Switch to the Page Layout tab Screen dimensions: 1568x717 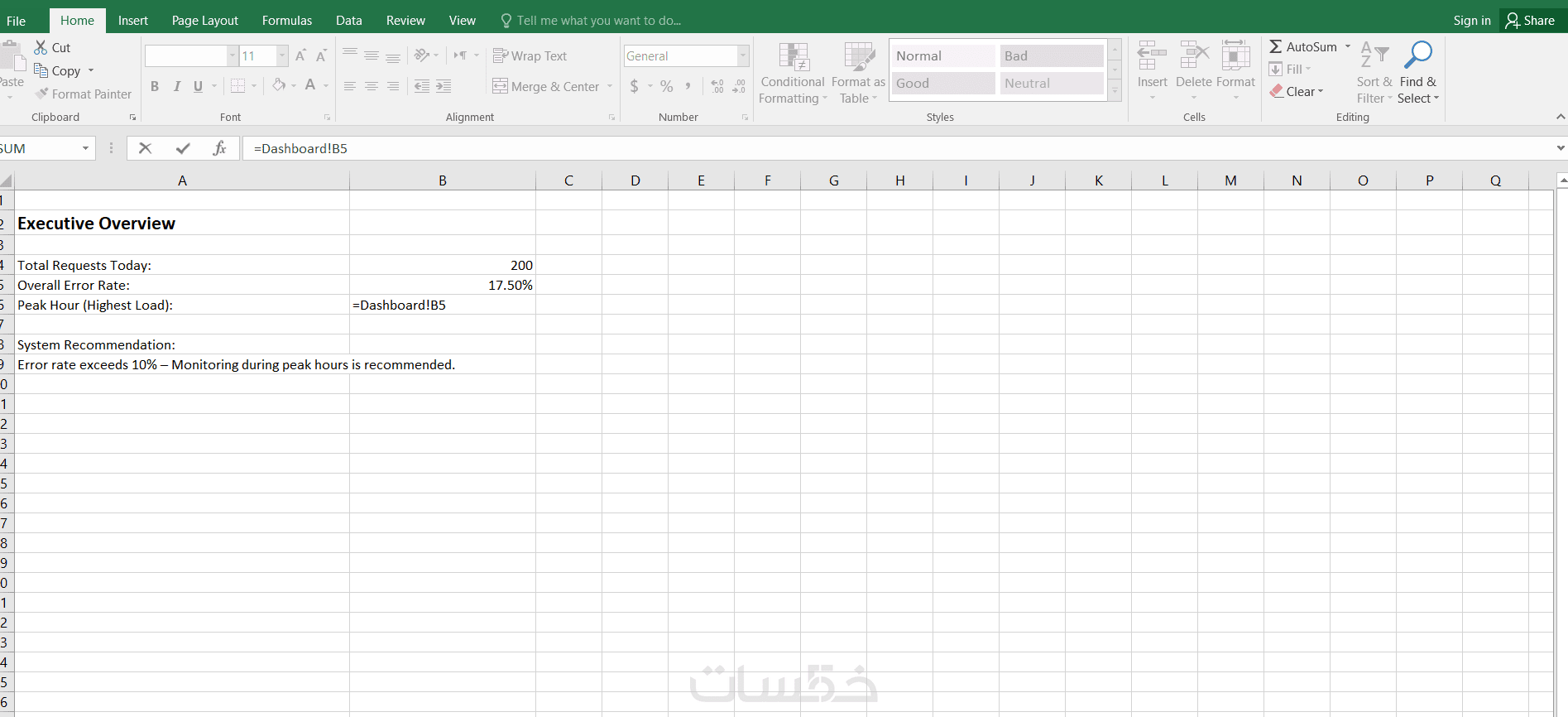tap(205, 21)
